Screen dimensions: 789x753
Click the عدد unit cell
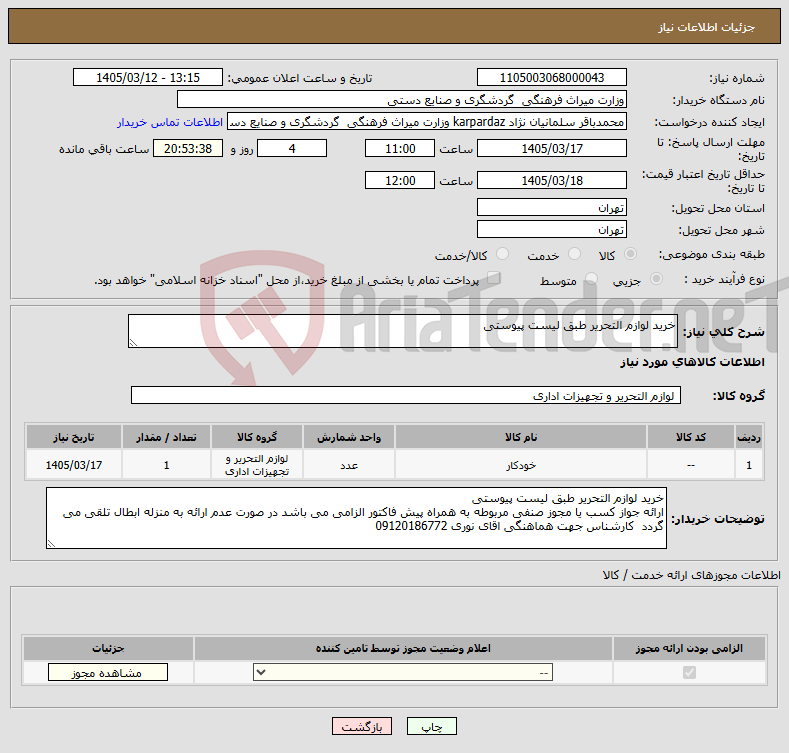point(349,465)
